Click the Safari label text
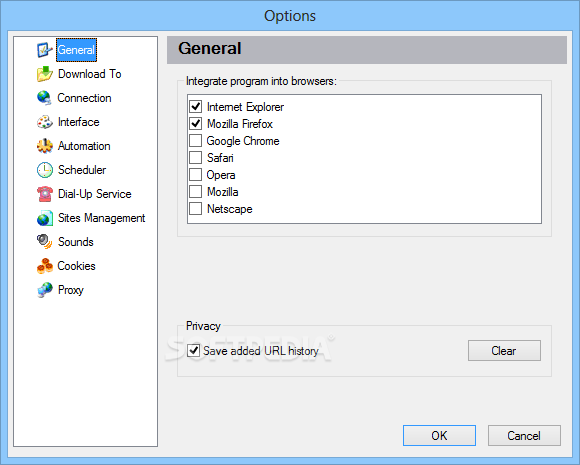The width and height of the screenshot is (580, 465). pyautogui.click(x=220, y=158)
